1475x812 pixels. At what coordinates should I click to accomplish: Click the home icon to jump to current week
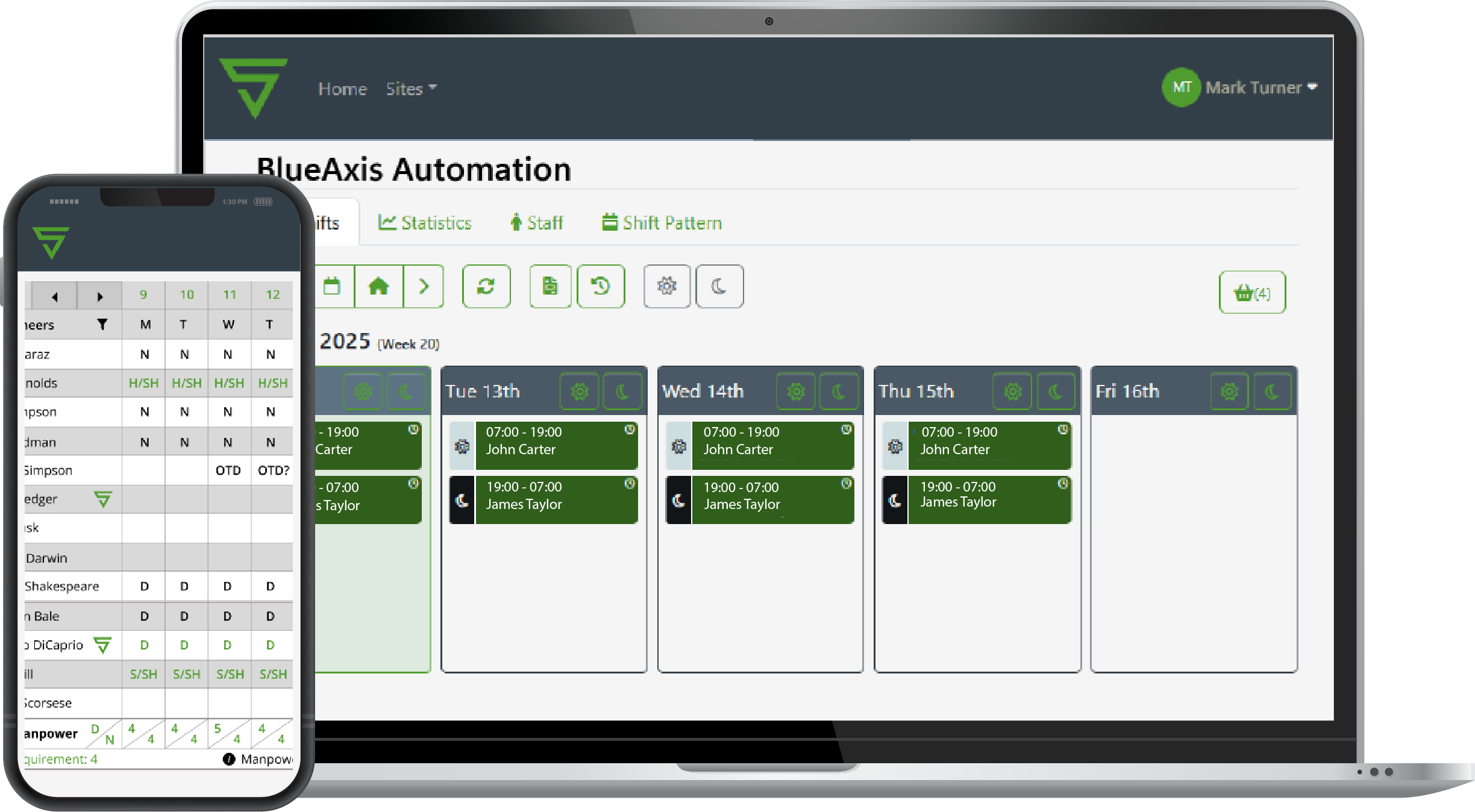coord(379,287)
